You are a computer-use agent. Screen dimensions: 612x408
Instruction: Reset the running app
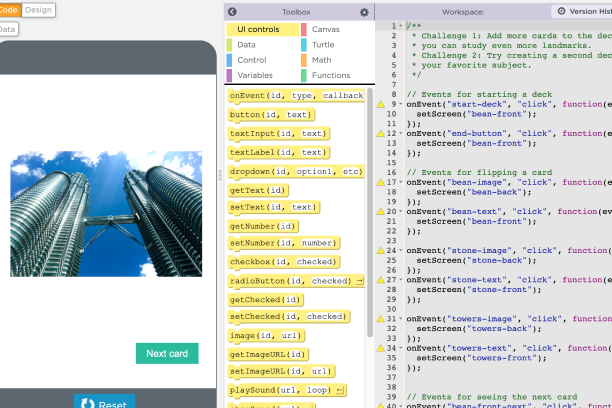[103, 403]
